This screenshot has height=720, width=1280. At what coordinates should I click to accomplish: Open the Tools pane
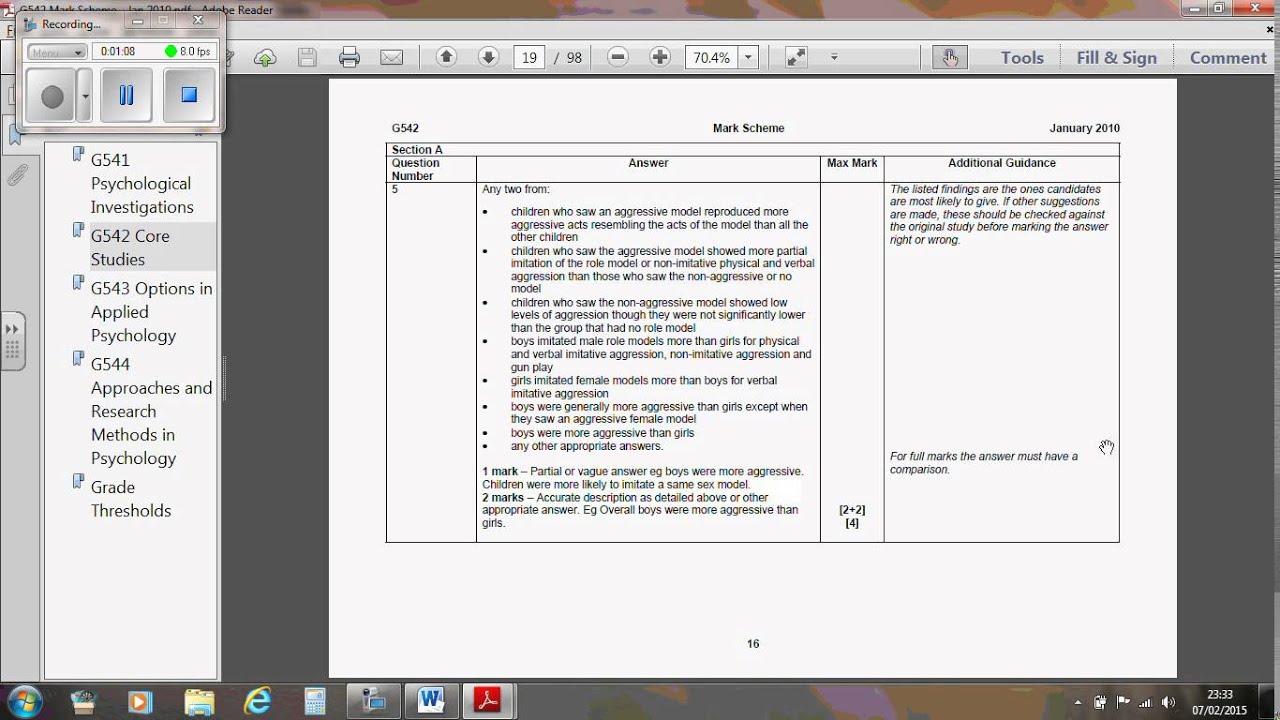point(1022,58)
